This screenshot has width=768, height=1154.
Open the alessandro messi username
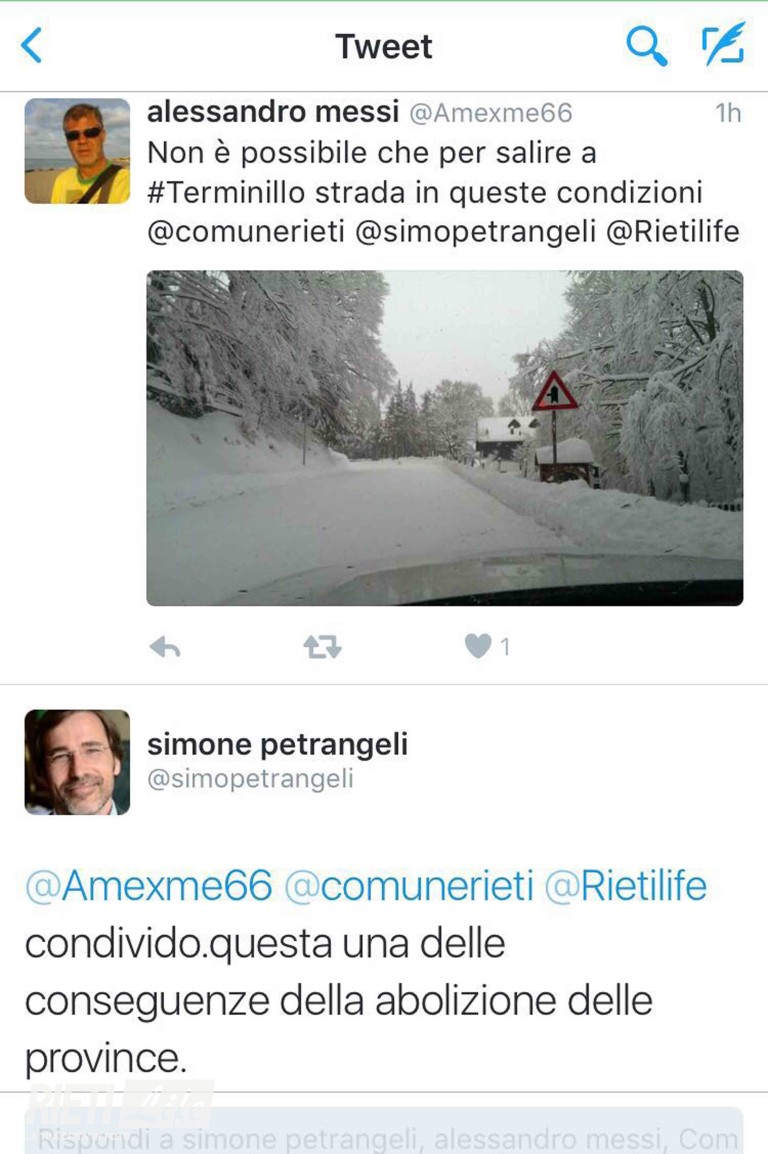coord(272,112)
